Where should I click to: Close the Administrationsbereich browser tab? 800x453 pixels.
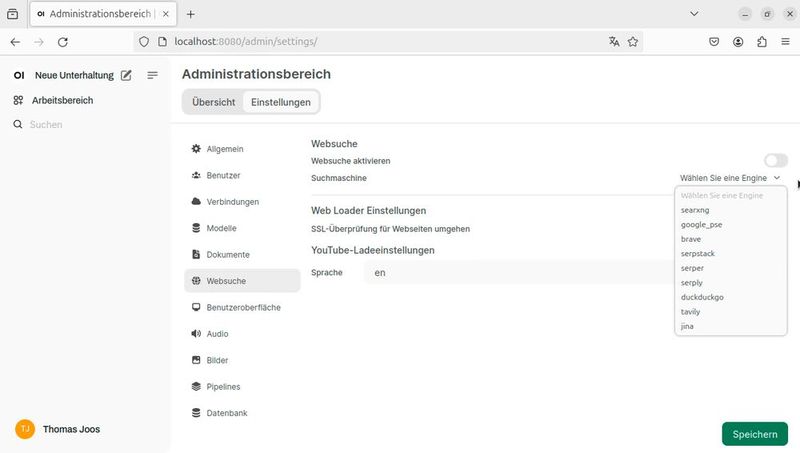[x=165, y=14]
